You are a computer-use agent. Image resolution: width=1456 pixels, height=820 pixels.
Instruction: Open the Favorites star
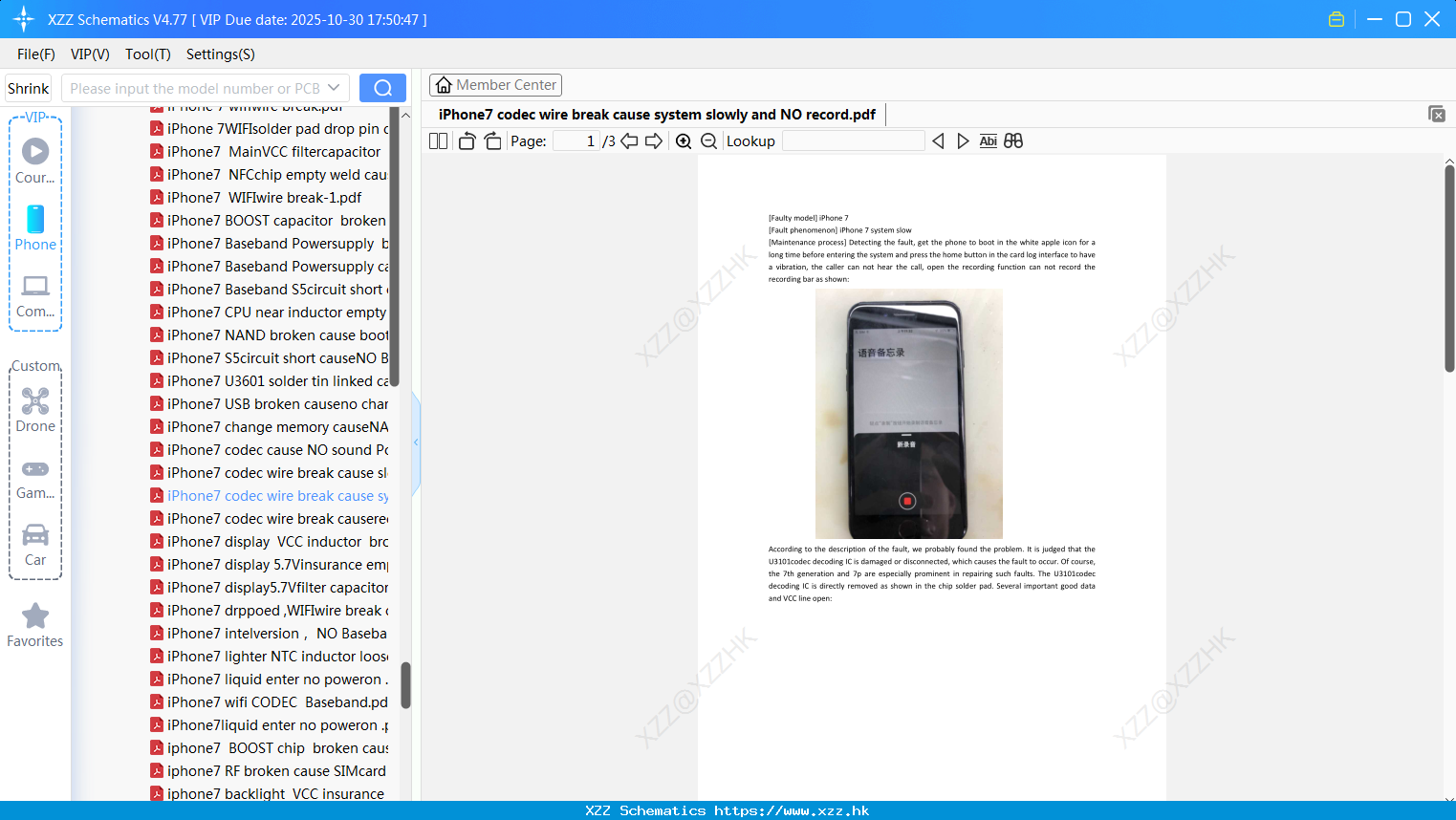point(35,626)
